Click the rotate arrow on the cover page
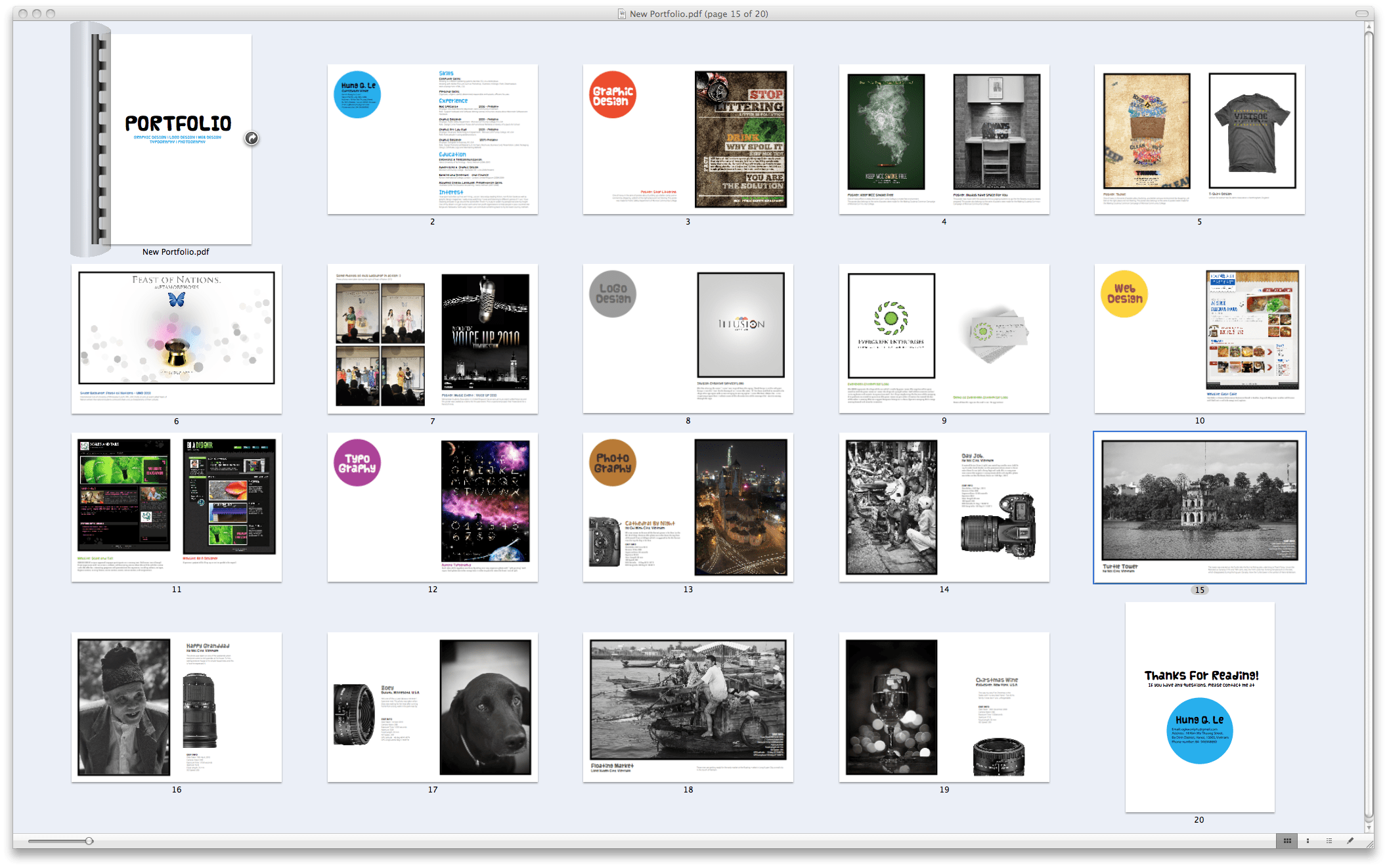 tap(252, 138)
